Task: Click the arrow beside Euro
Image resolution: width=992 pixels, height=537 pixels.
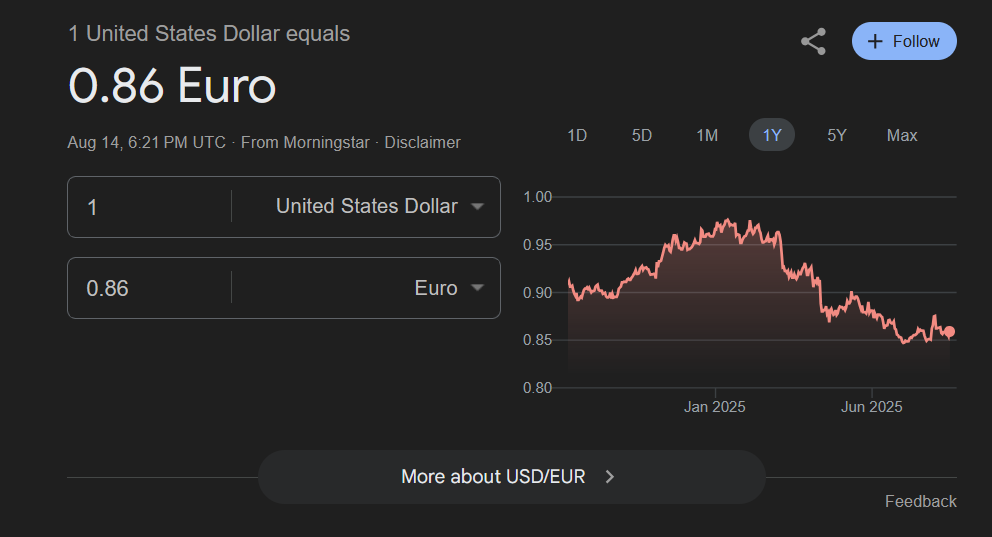Action: (478, 288)
